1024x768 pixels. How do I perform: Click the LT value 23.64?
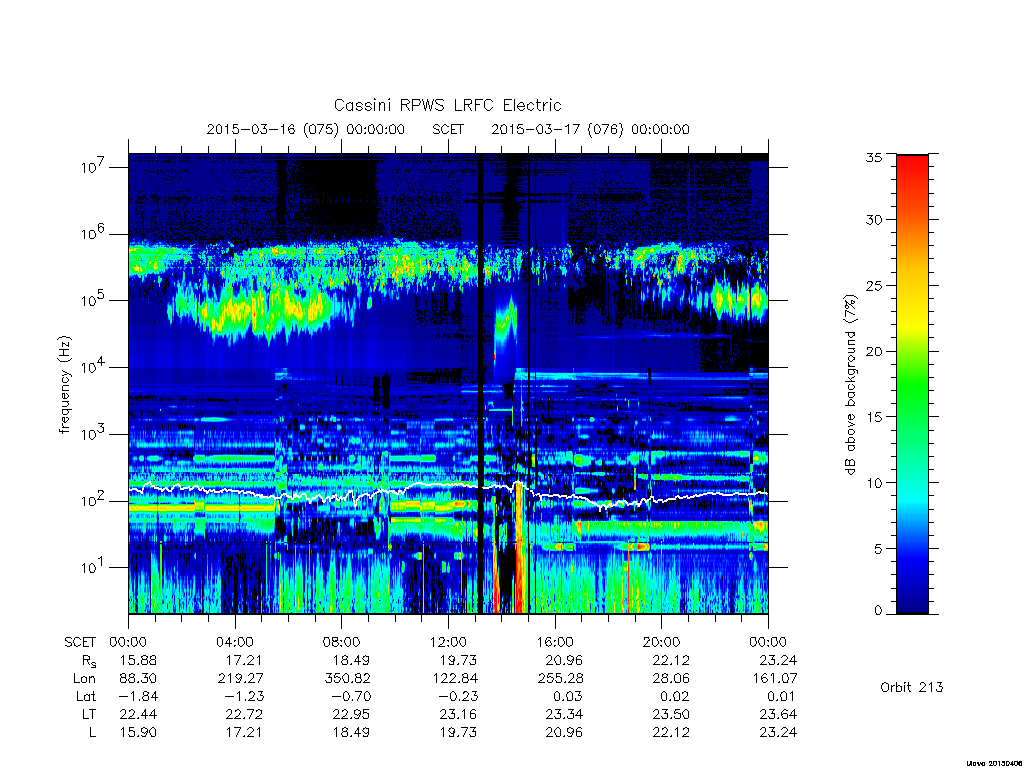click(778, 714)
